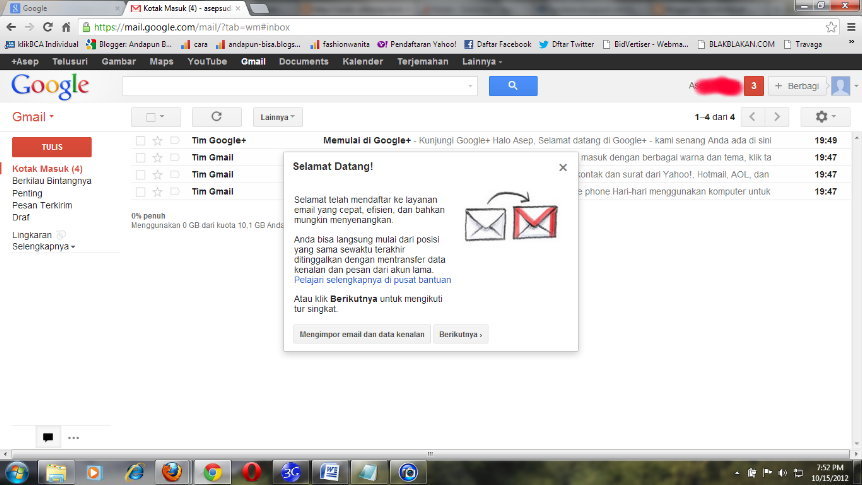Image resolution: width=862 pixels, height=485 pixels.
Task: Open Kotak Masuk (4) folder
Action: (47, 169)
